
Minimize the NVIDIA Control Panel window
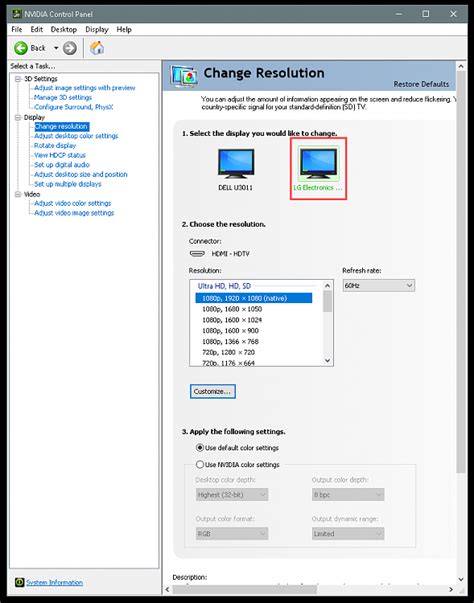point(399,14)
